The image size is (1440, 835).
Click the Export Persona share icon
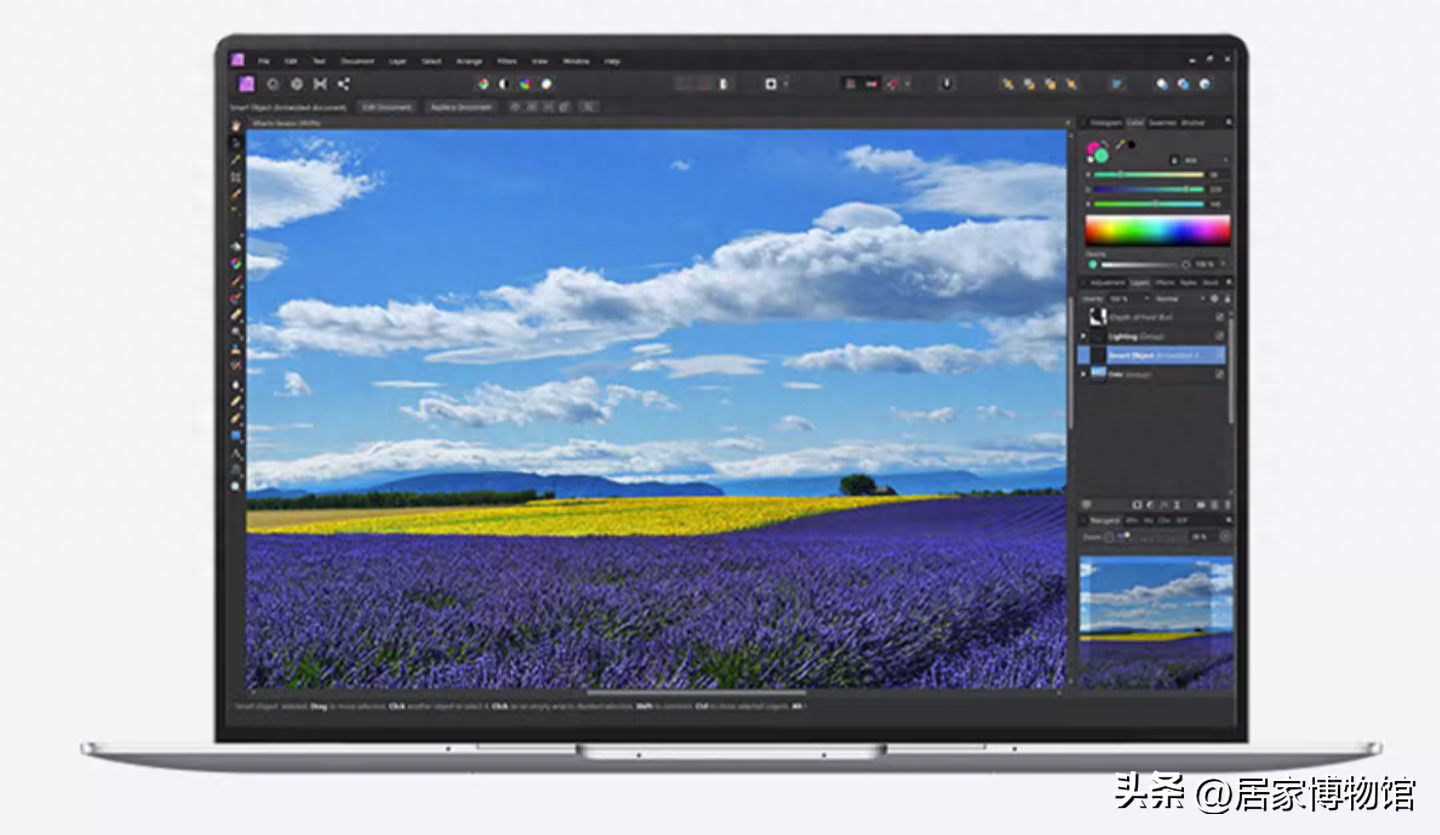tap(343, 85)
